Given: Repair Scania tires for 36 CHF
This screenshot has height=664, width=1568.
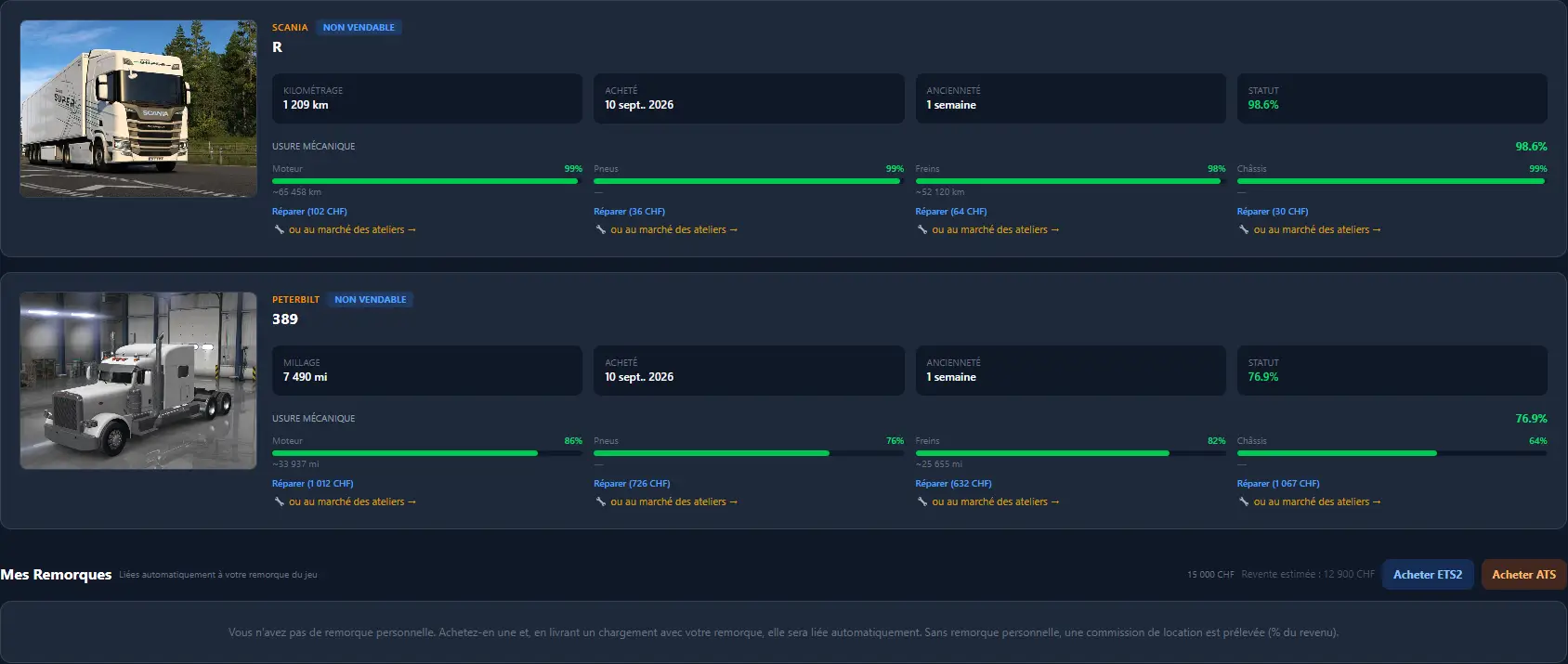Looking at the screenshot, I should (x=629, y=212).
